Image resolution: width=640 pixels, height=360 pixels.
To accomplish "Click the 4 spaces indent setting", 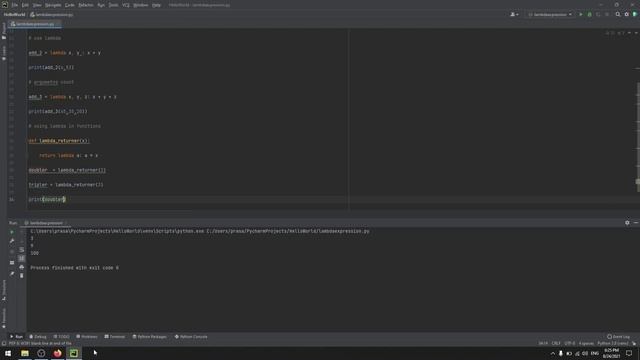I will pyautogui.click(x=586, y=344).
